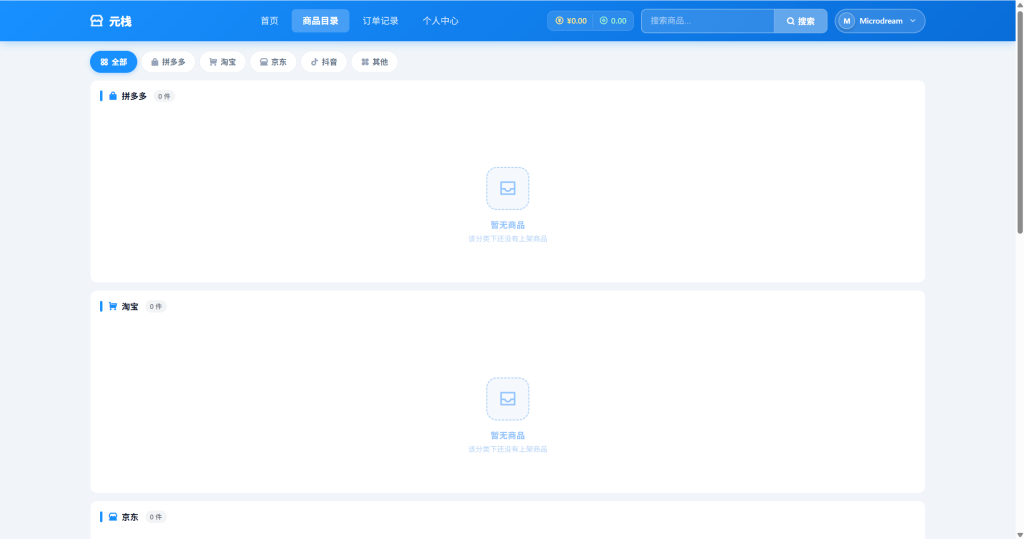Click the 京东 section heading text

click(x=130, y=517)
